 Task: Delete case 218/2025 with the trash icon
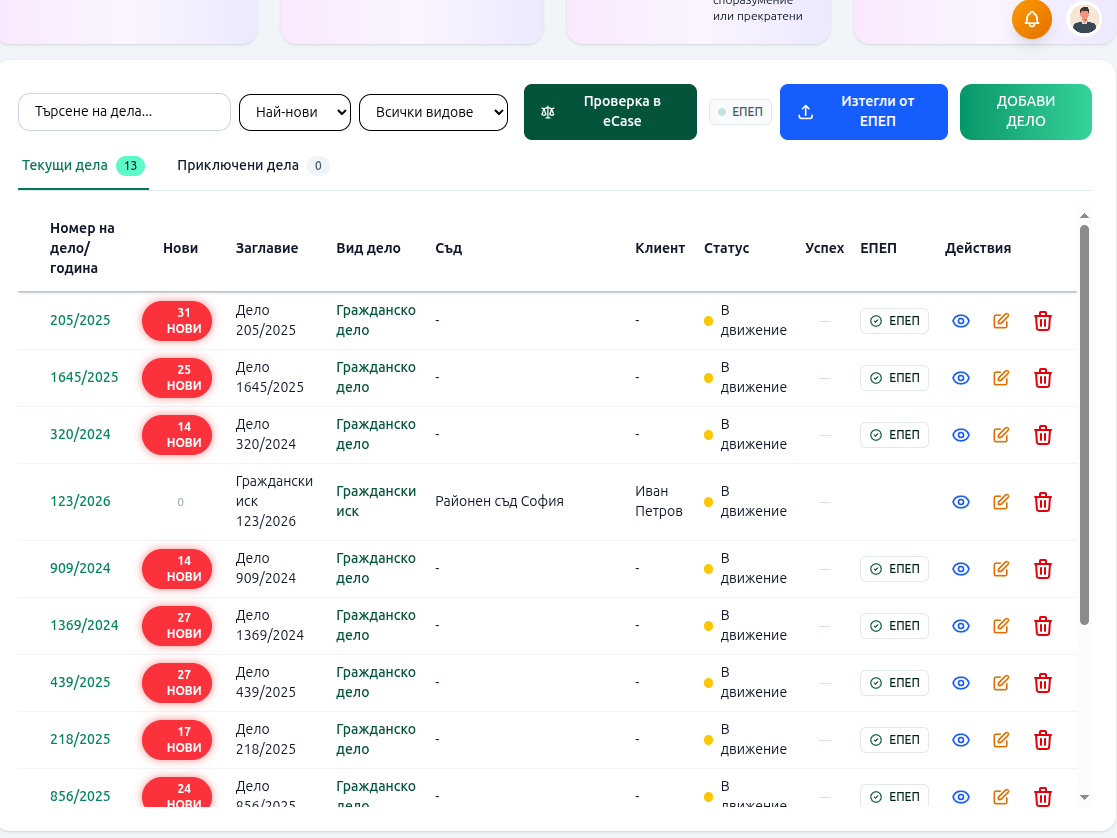coord(1043,740)
